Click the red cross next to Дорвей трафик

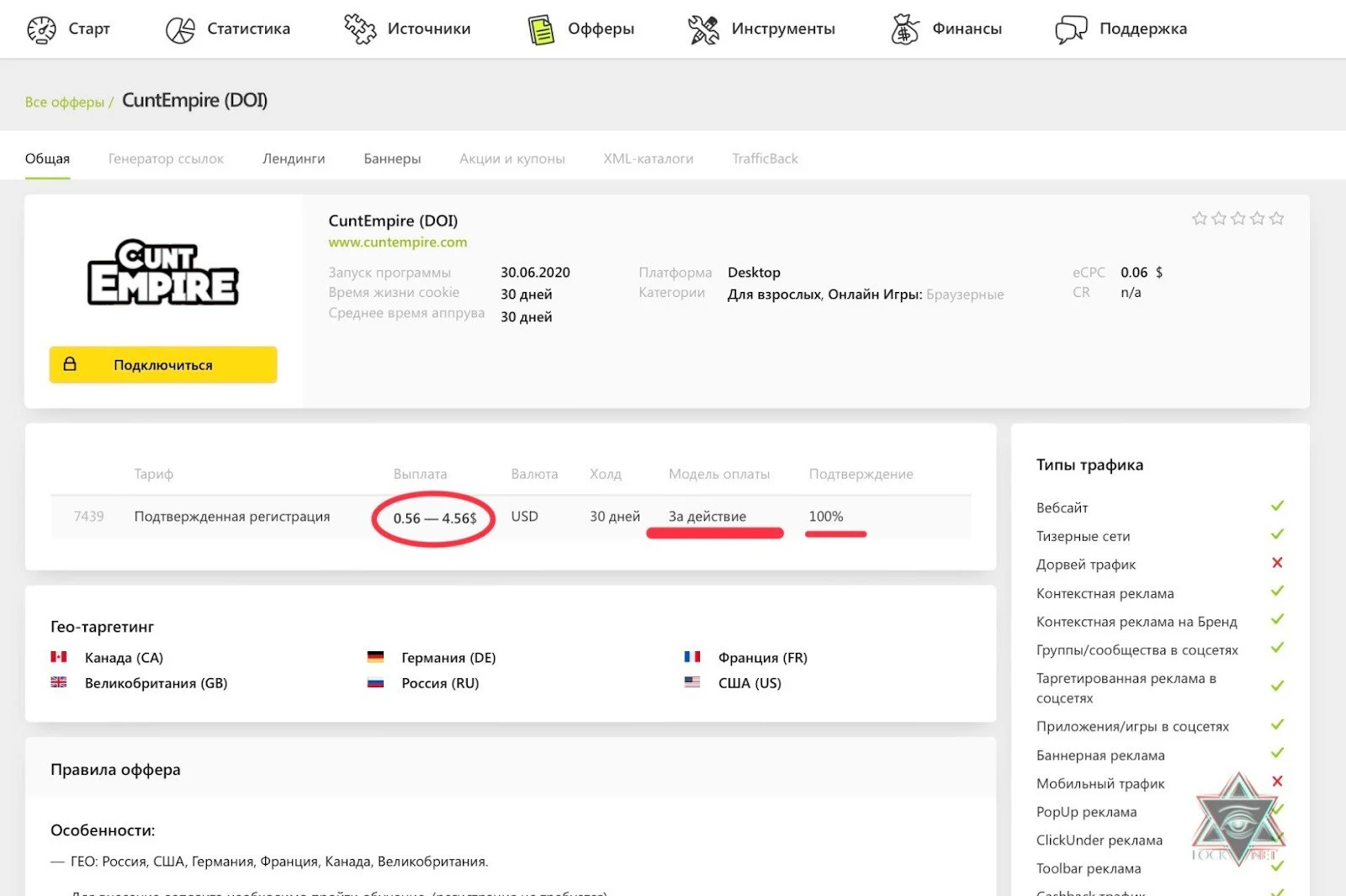(x=1277, y=563)
